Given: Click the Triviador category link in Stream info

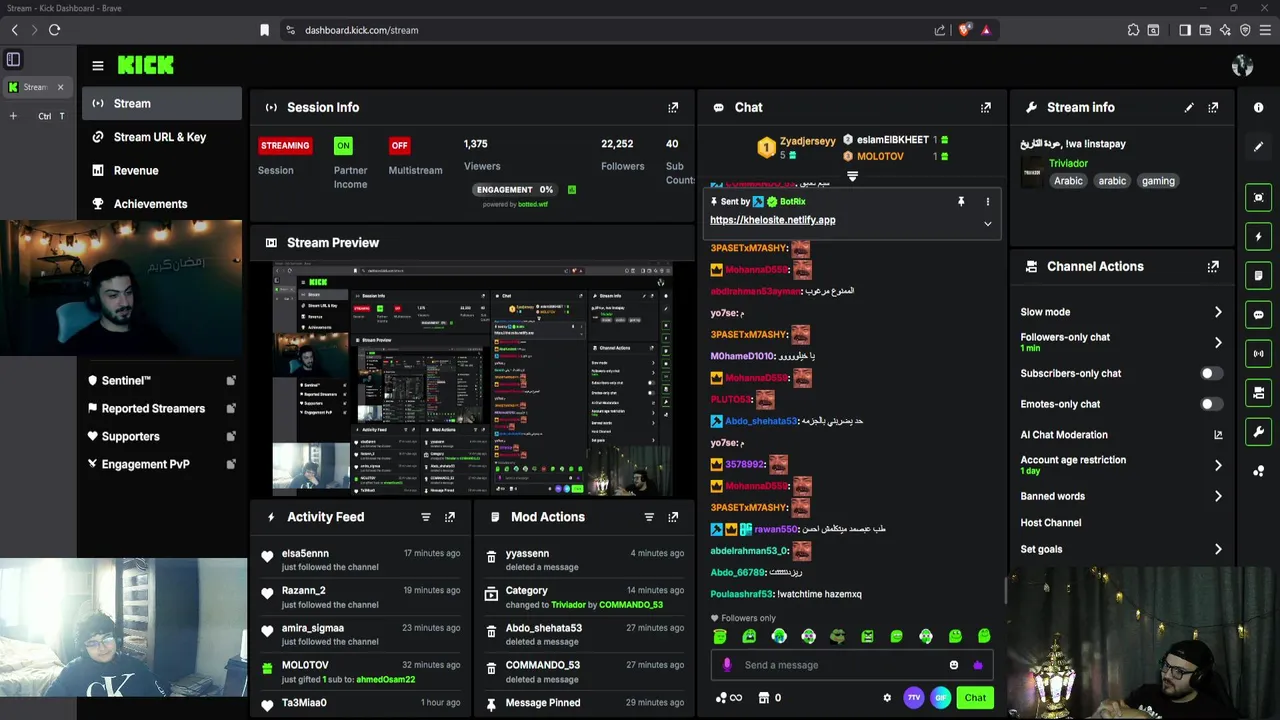Looking at the screenshot, I should [1068, 163].
